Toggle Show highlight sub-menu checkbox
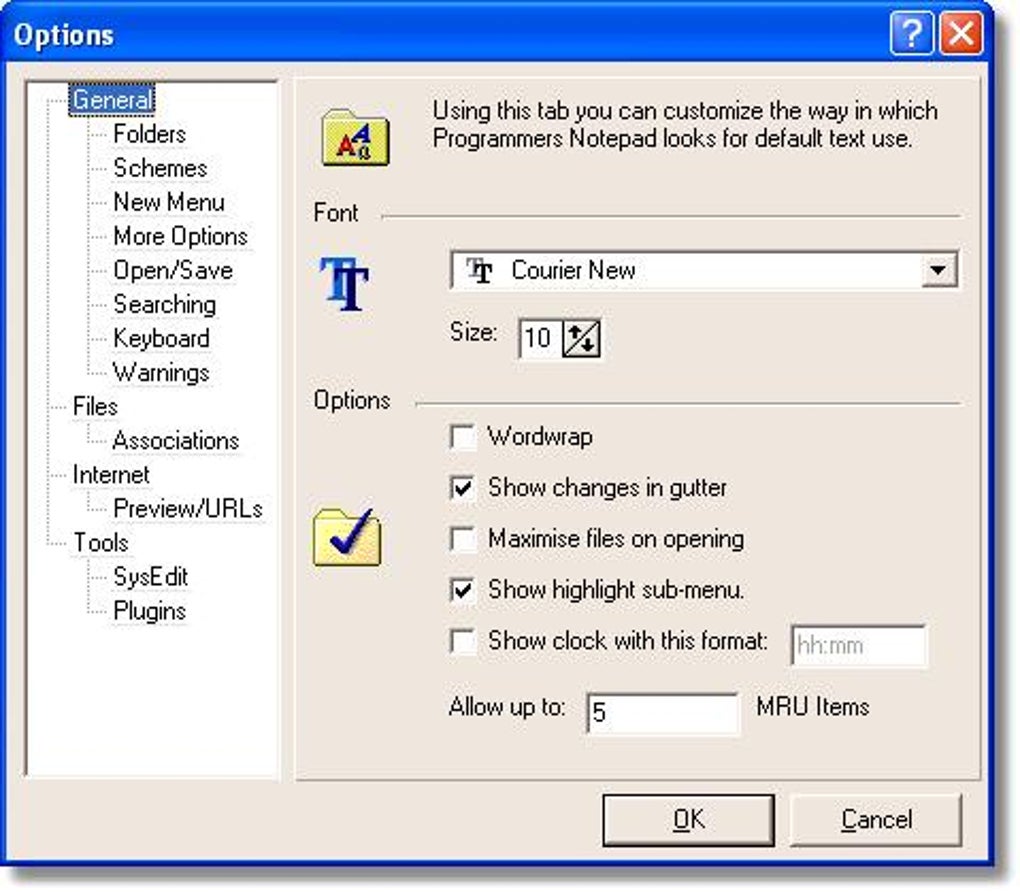The height and width of the screenshot is (892, 1020). coord(463,590)
